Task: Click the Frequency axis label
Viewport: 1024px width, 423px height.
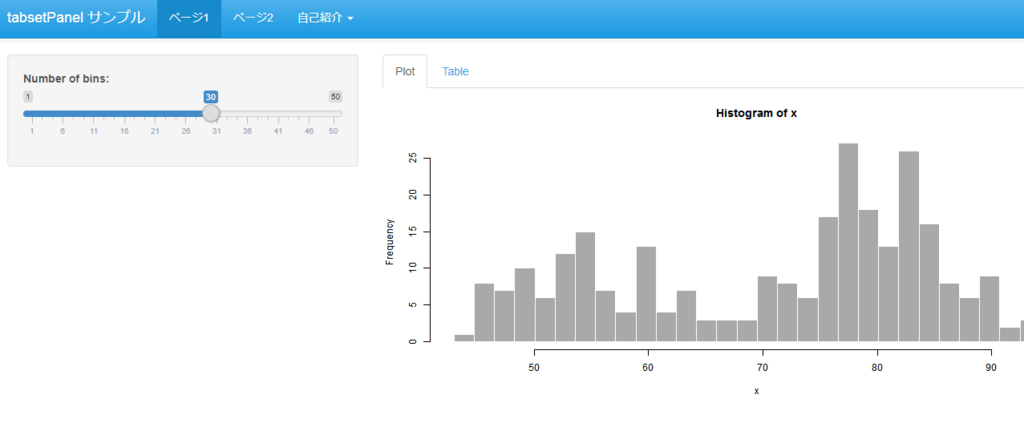Action: tap(390, 242)
